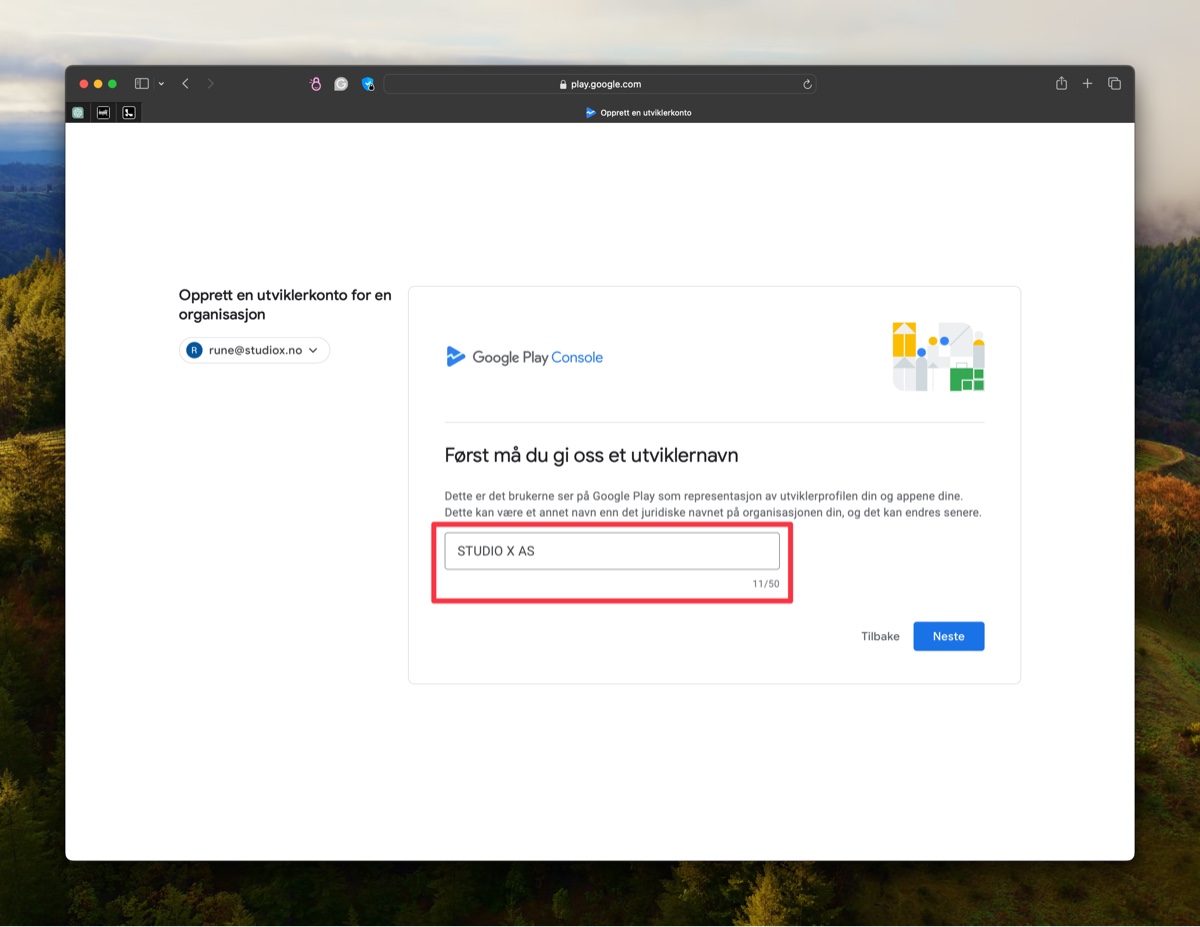
Task: Click the R avatar in account chip
Action: [x=194, y=350]
